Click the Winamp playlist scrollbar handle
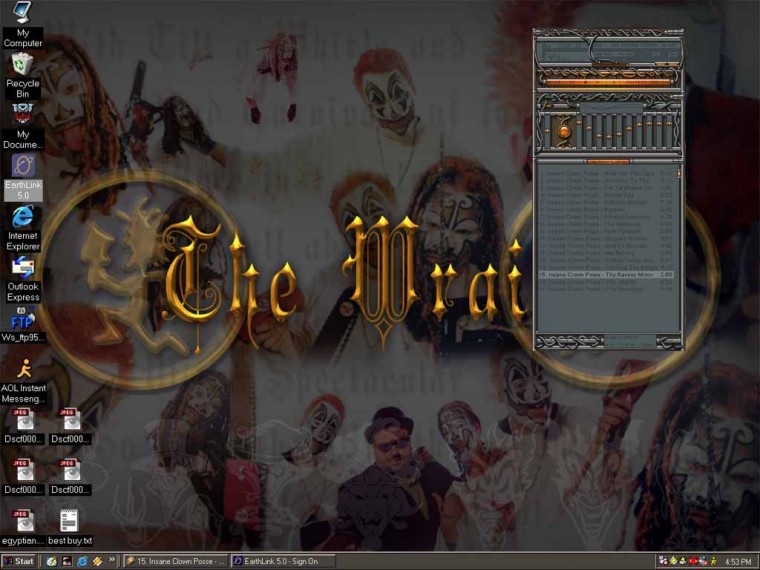Screen dimensions: 760x570 (679, 174)
